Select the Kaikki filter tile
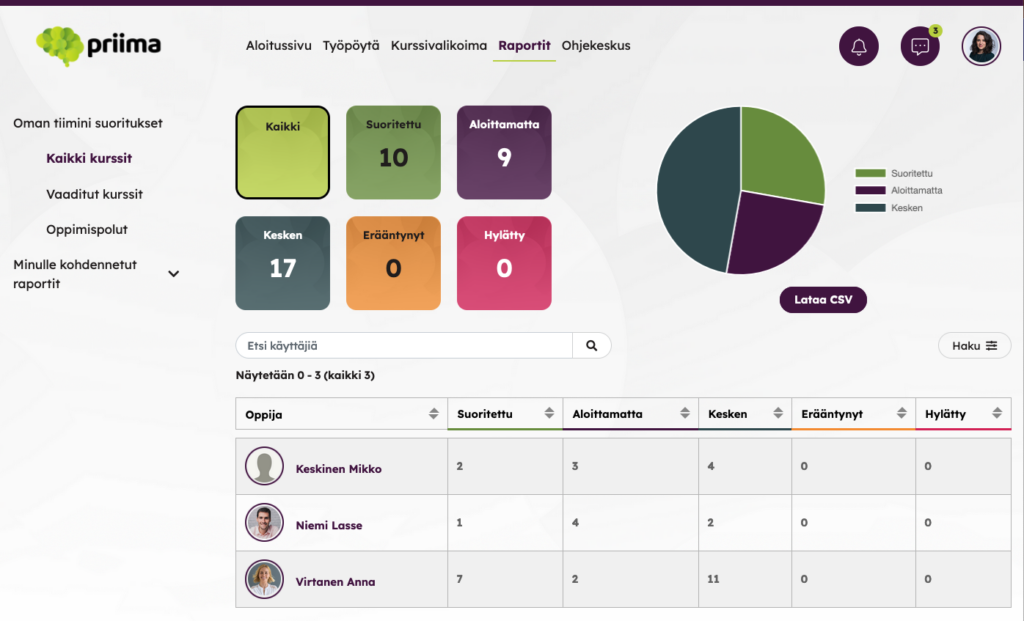The height and width of the screenshot is (621, 1024). point(282,152)
